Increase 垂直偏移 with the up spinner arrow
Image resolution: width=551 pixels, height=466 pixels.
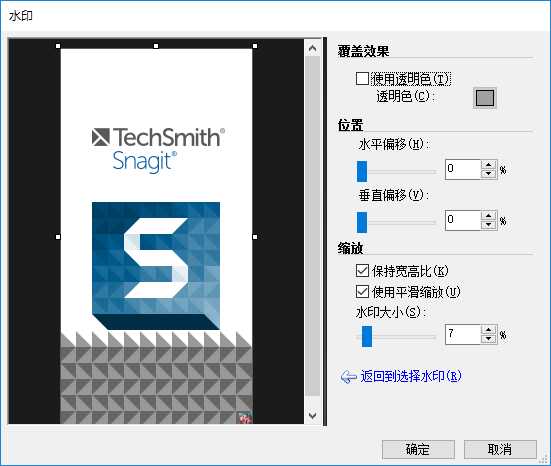488,216
